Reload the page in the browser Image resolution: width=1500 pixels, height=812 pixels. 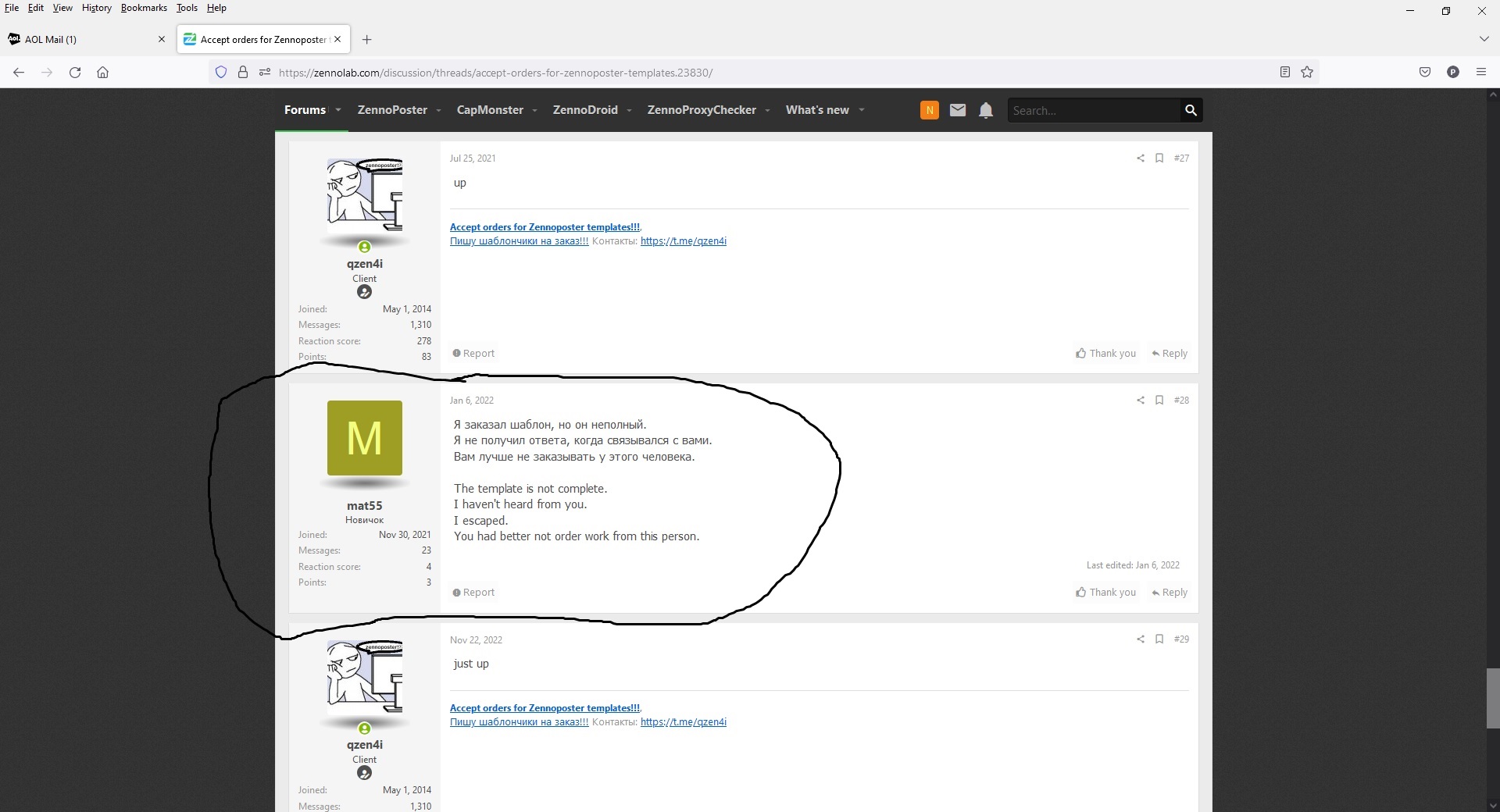[x=75, y=73]
